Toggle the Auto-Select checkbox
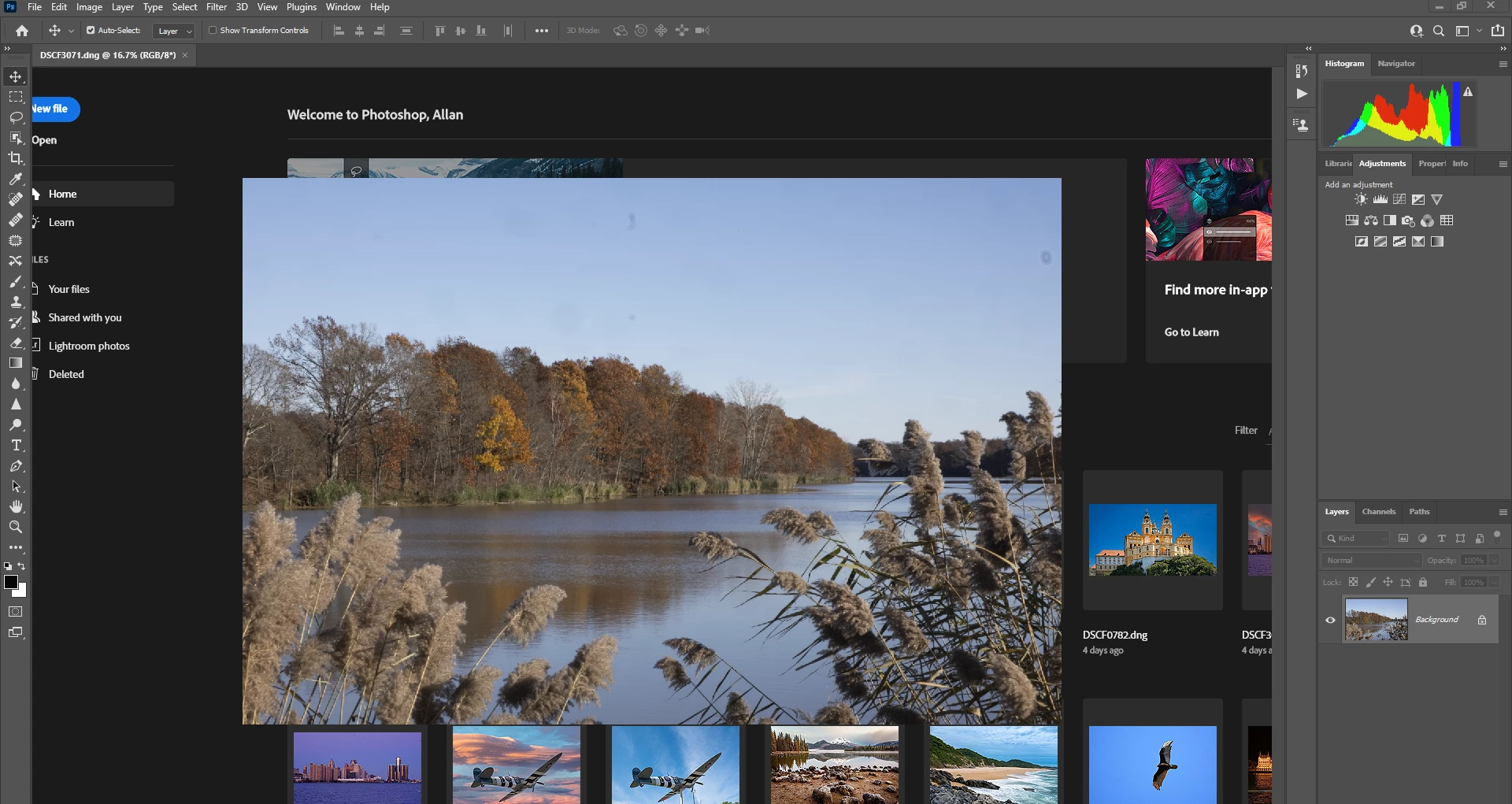1512x804 pixels. (x=91, y=31)
